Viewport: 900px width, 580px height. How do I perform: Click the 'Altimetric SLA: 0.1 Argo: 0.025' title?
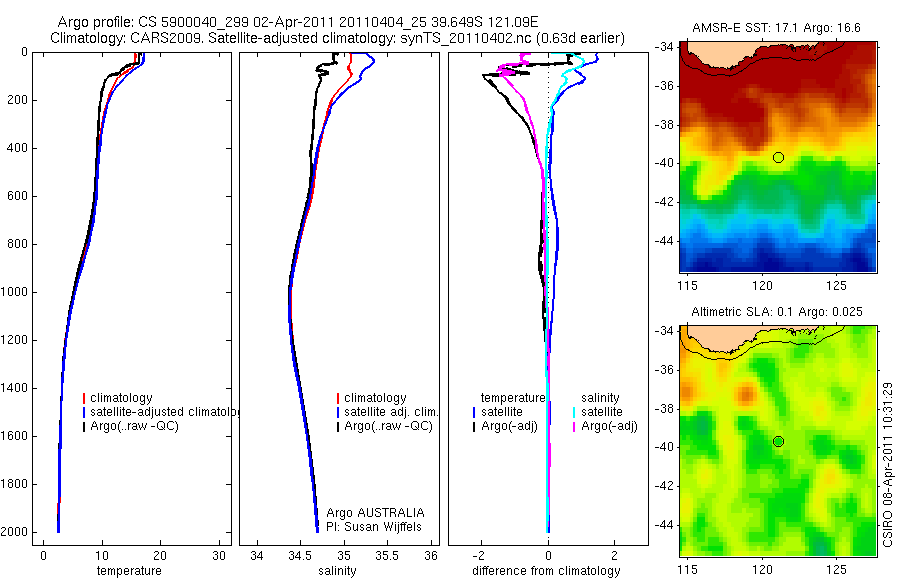(777, 312)
